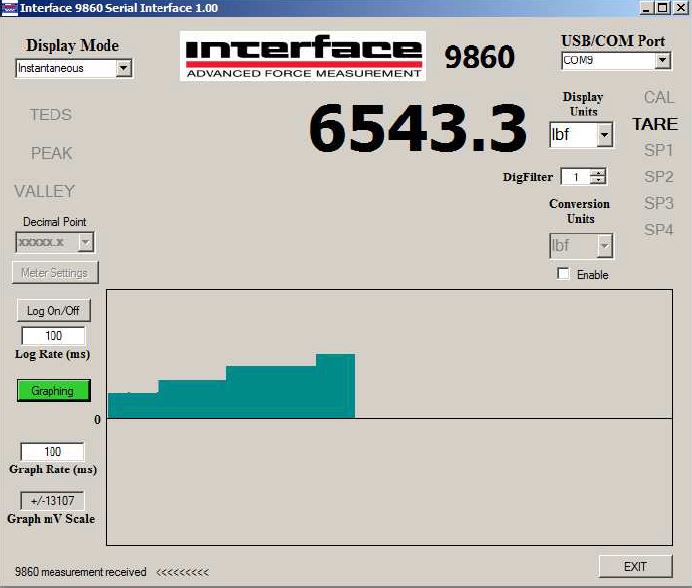Toggle logging with Log On/Off button
The height and width of the screenshot is (588, 692).
tap(53, 310)
